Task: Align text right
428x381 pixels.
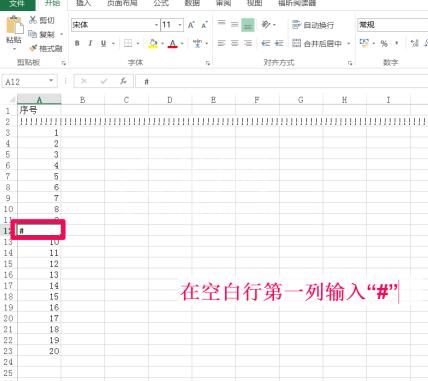Action: click(x=248, y=43)
